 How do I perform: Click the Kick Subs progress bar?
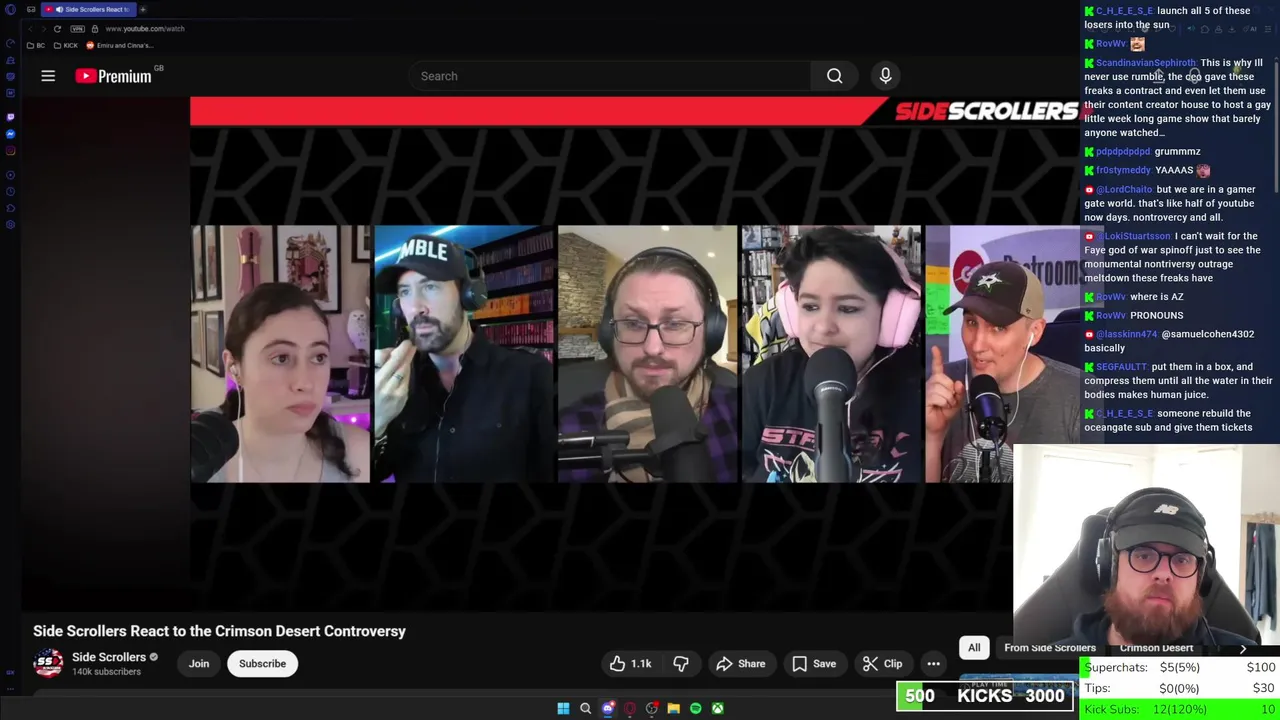click(1180, 709)
